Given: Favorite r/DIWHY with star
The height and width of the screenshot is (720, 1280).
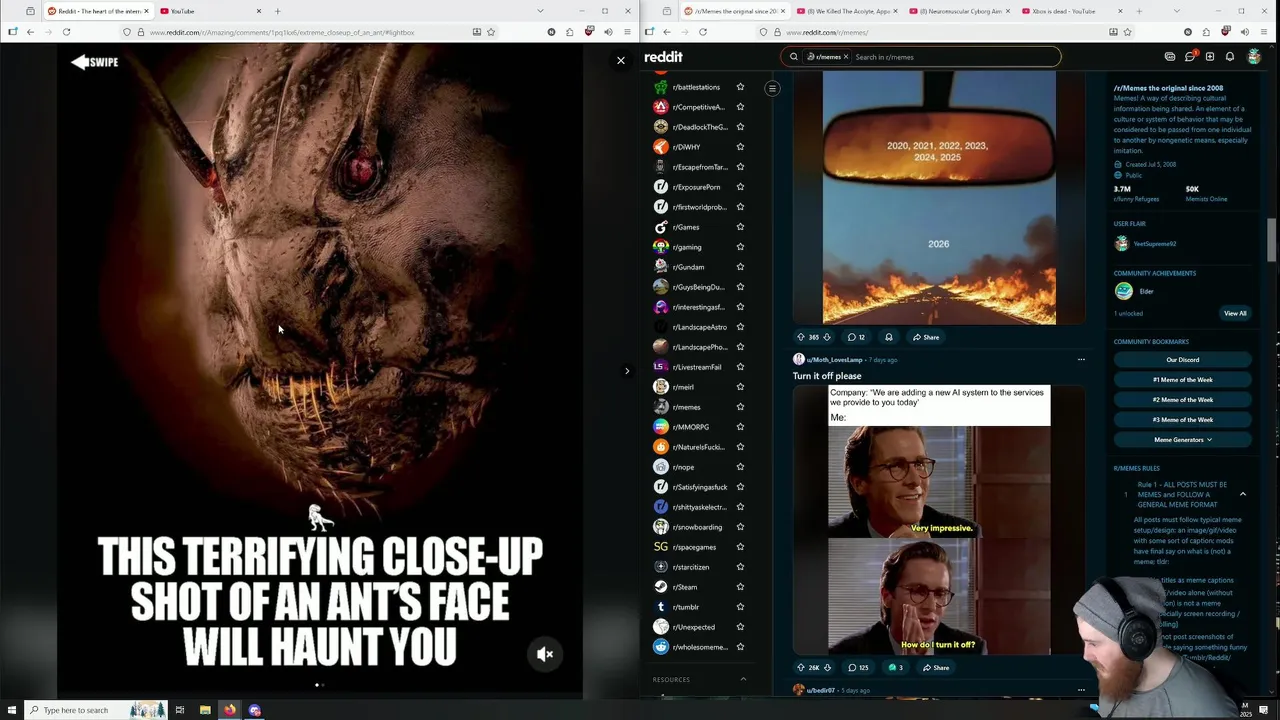Looking at the screenshot, I should click(740, 147).
